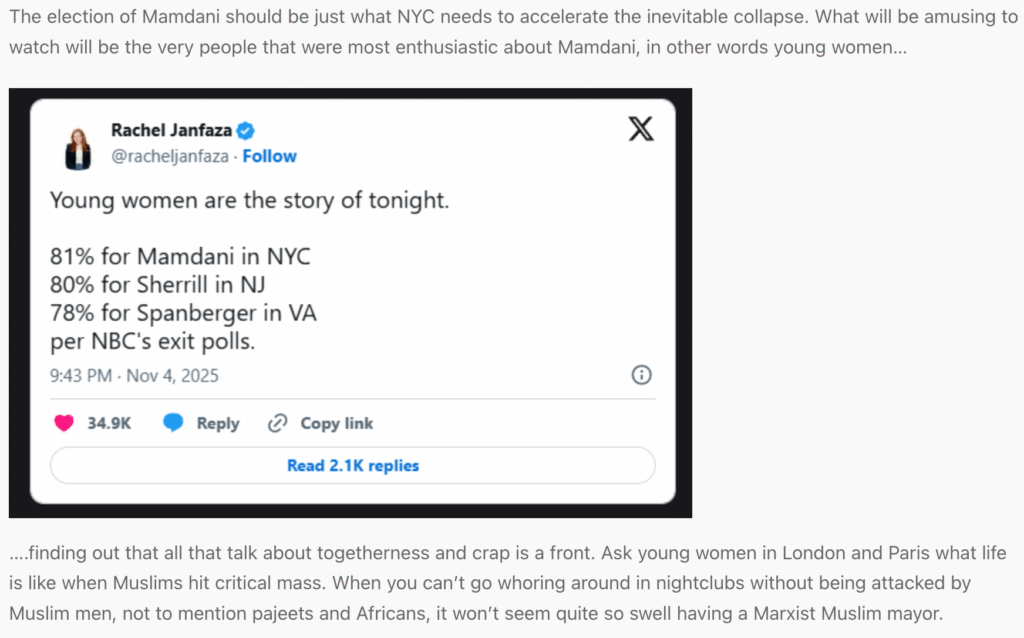Click the black border of the embedded tweet image

(x=20, y=300)
